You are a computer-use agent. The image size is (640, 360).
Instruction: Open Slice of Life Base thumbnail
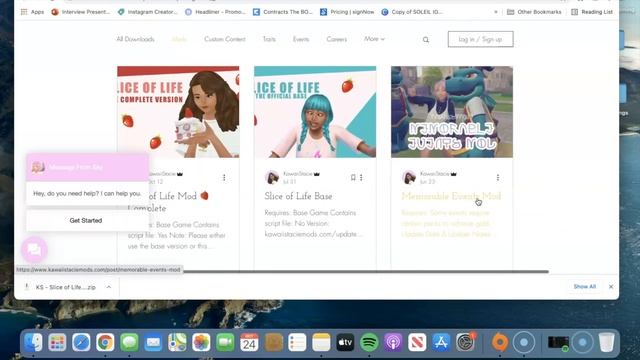(x=315, y=112)
